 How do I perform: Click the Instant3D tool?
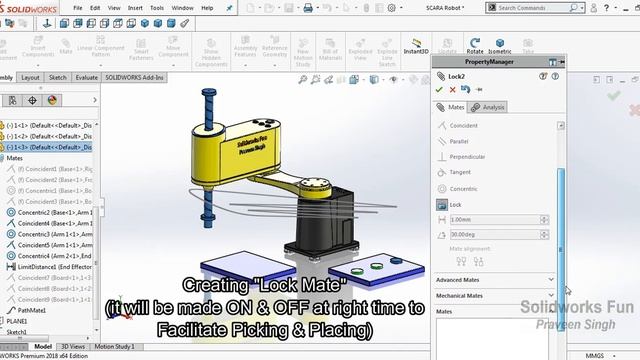click(416, 46)
